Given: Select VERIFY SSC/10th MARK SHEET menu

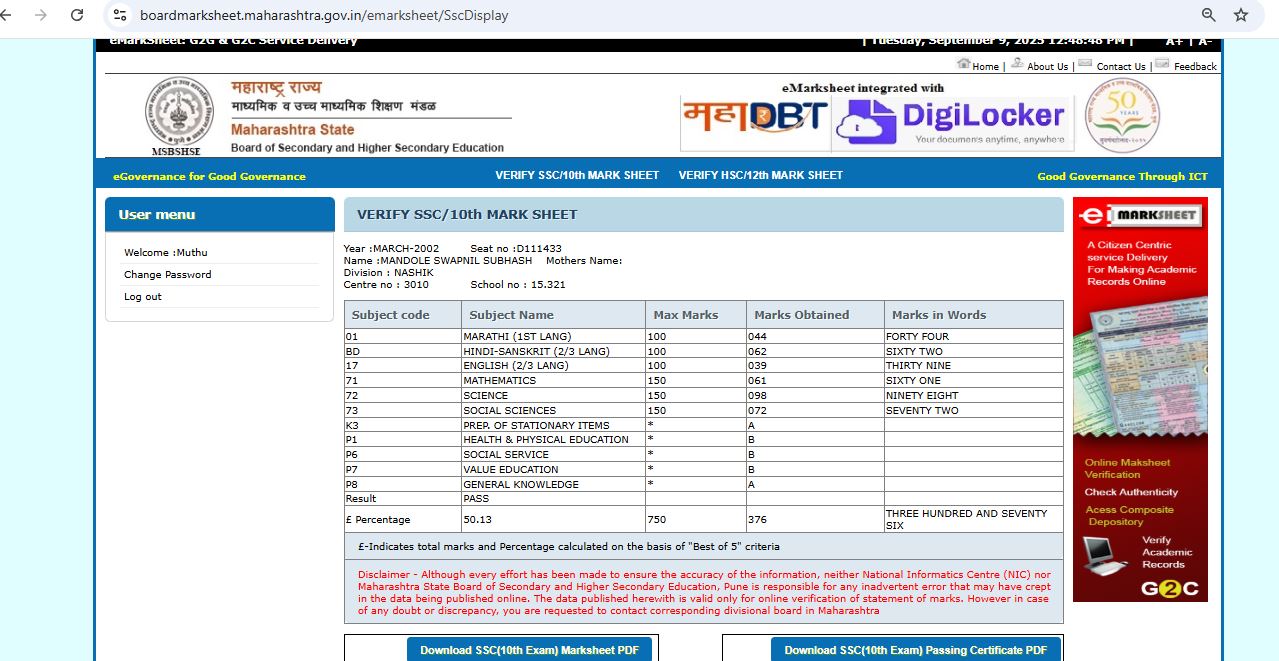Looking at the screenshot, I should click(577, 175).
